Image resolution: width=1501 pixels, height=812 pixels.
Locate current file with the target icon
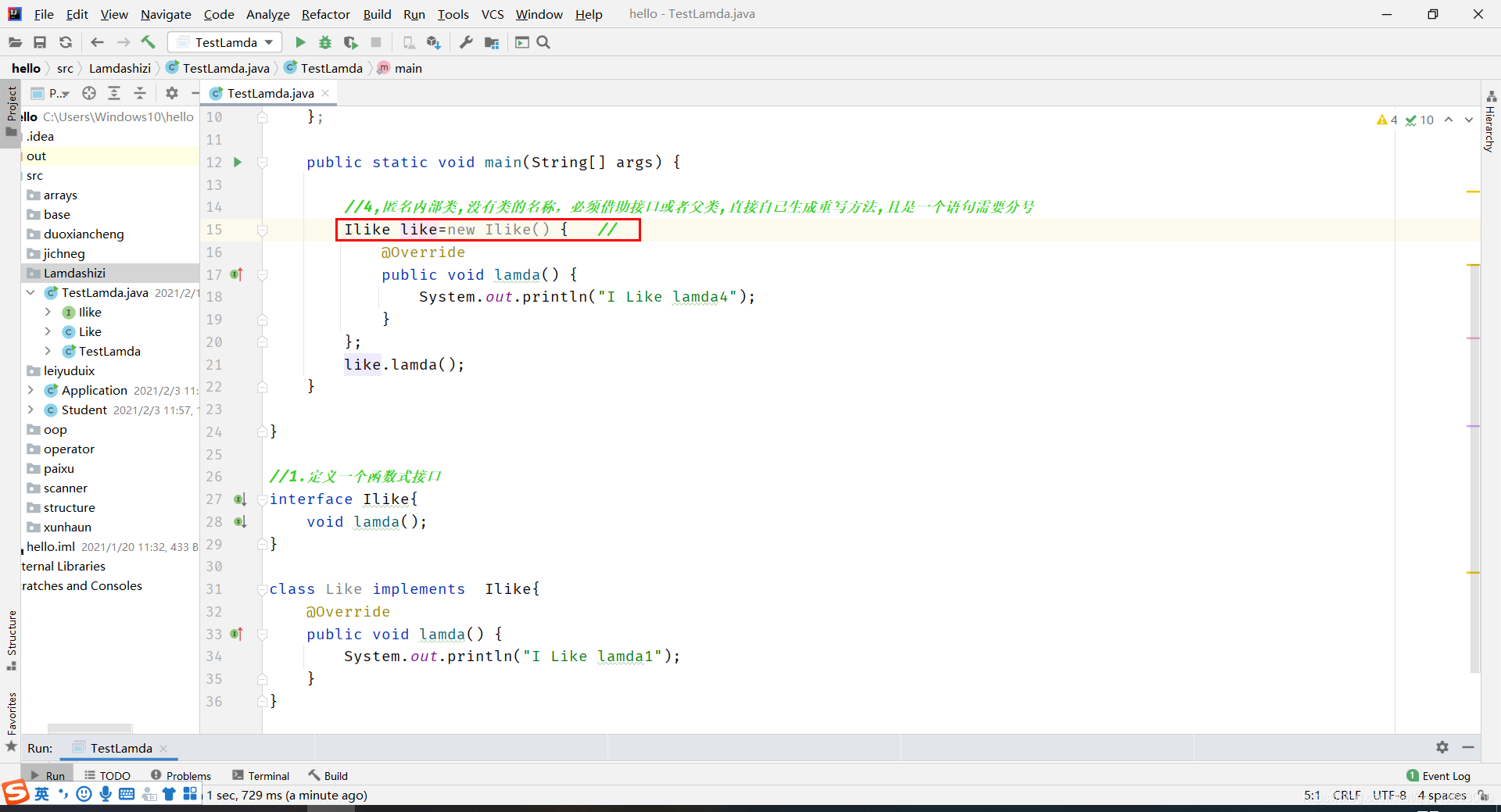89,93
